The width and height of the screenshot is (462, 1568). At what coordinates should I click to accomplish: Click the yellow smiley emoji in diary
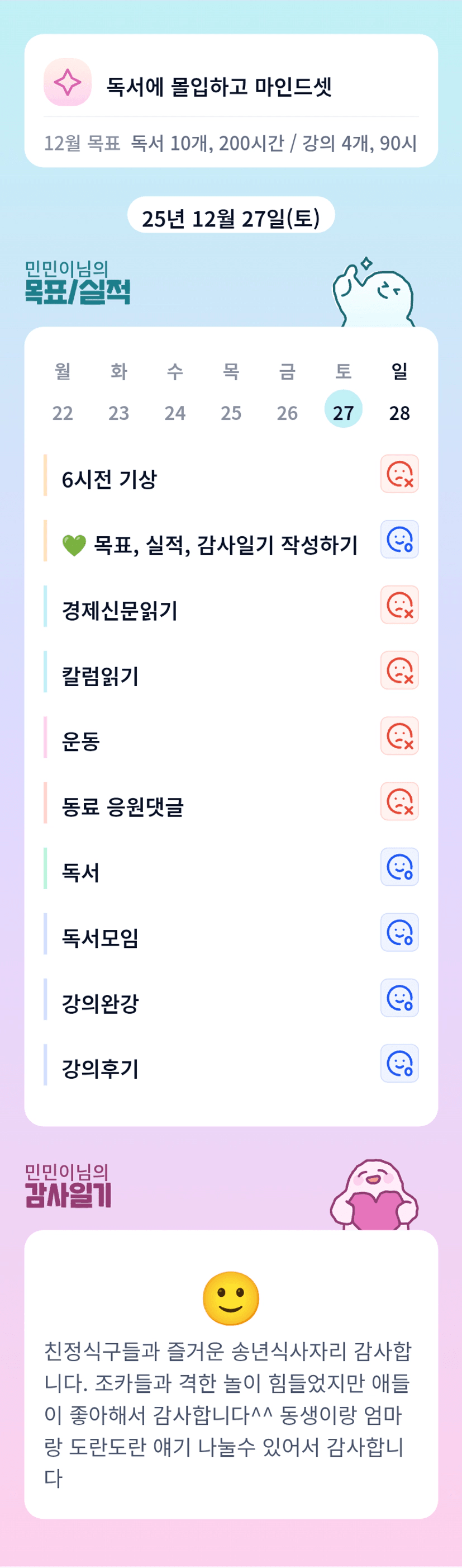tap(231, 1298)
